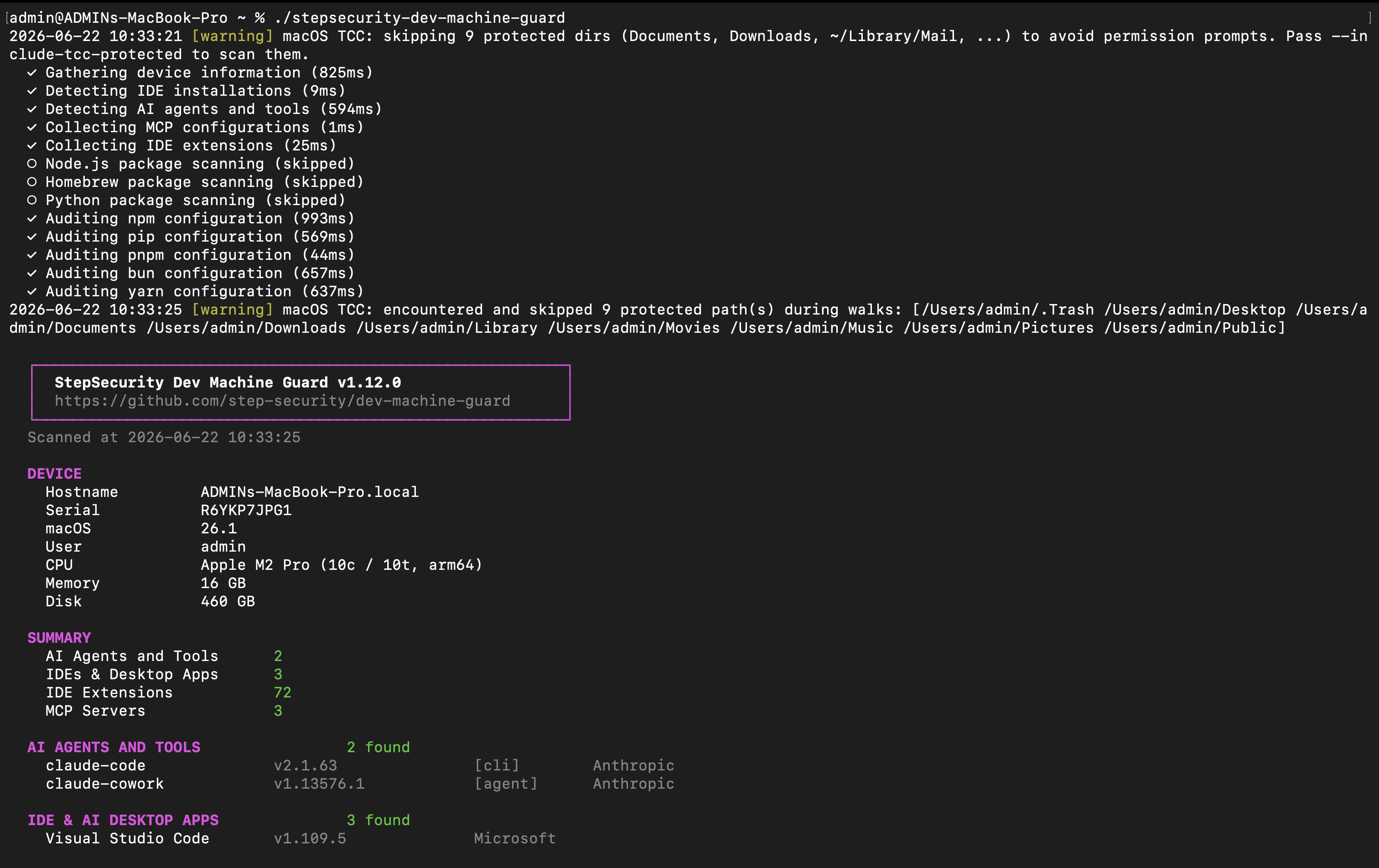Select Visual Studio Code version v1.109.5

[310, 838]
